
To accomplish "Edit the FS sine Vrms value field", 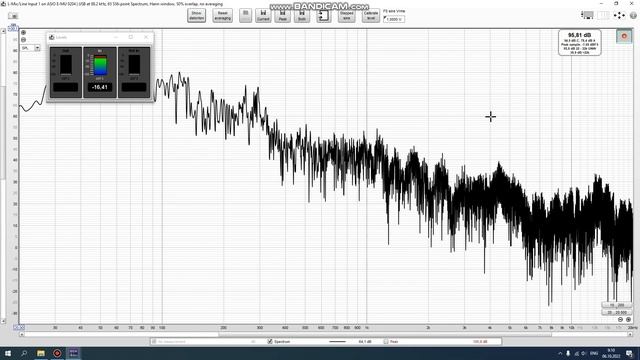I will (394, 19).
